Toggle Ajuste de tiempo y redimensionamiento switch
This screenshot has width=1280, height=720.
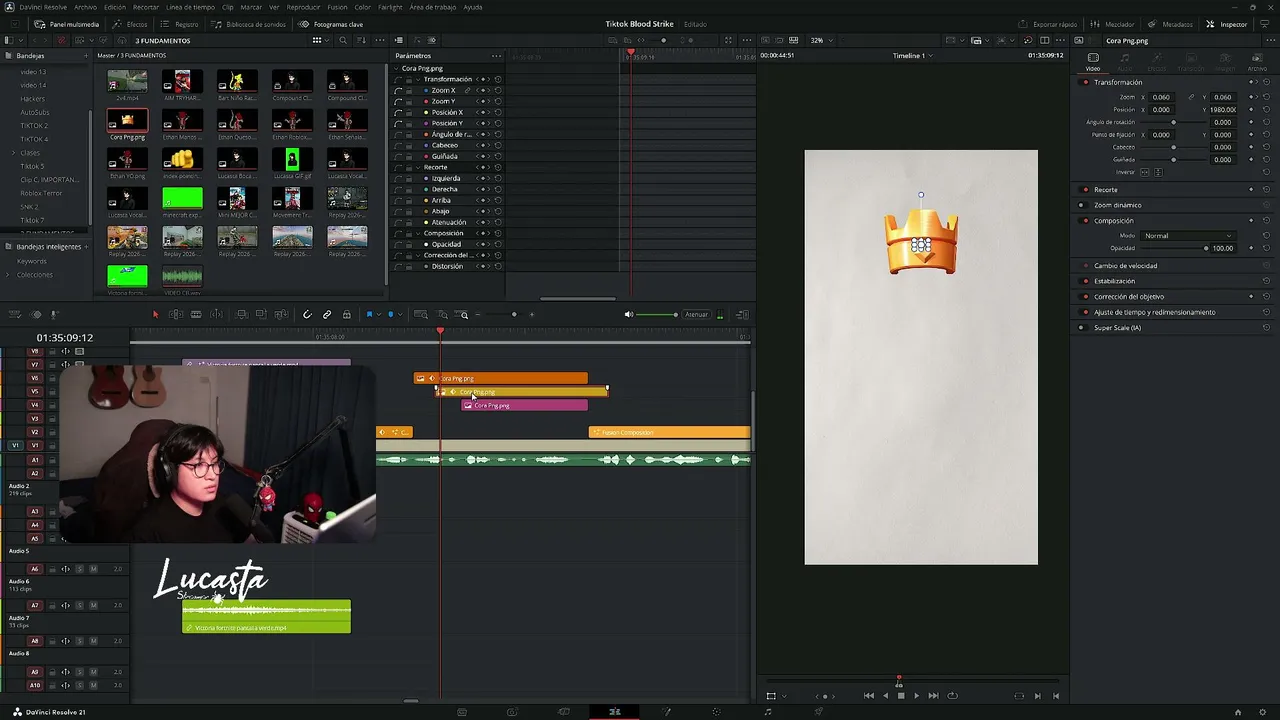click(1086, 312)
